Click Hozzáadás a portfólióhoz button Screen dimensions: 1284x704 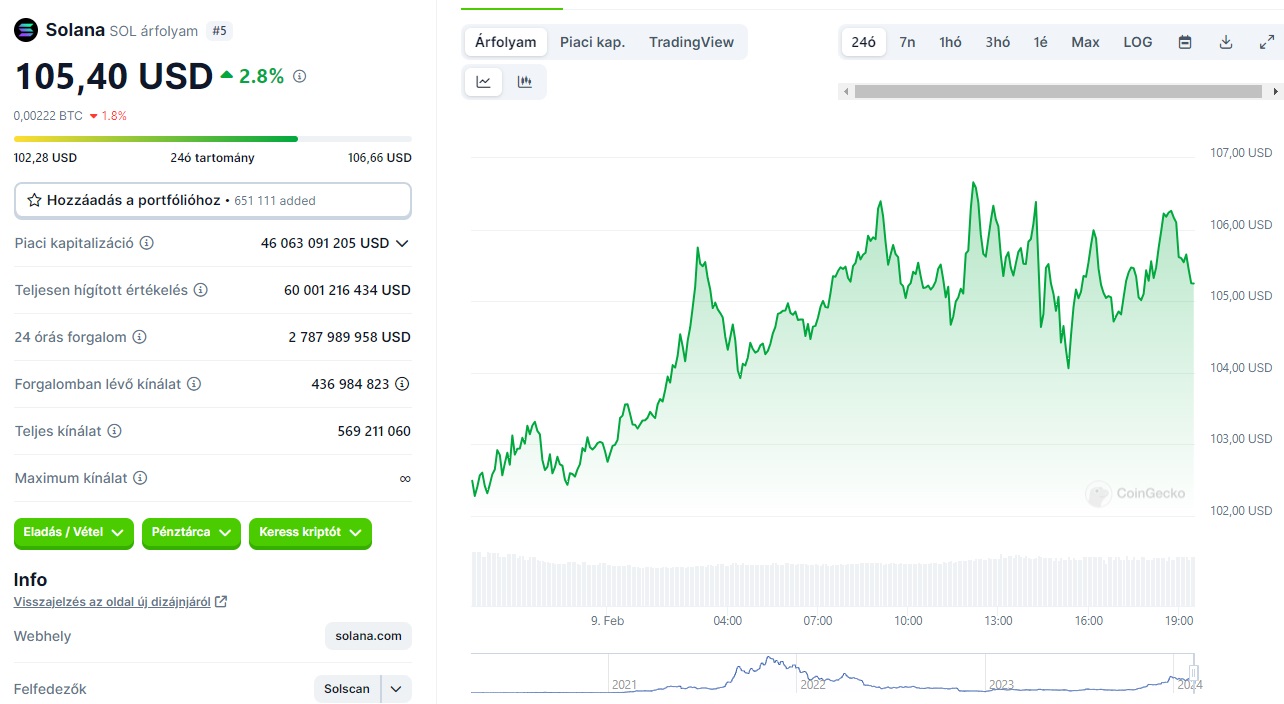[213, 200]
